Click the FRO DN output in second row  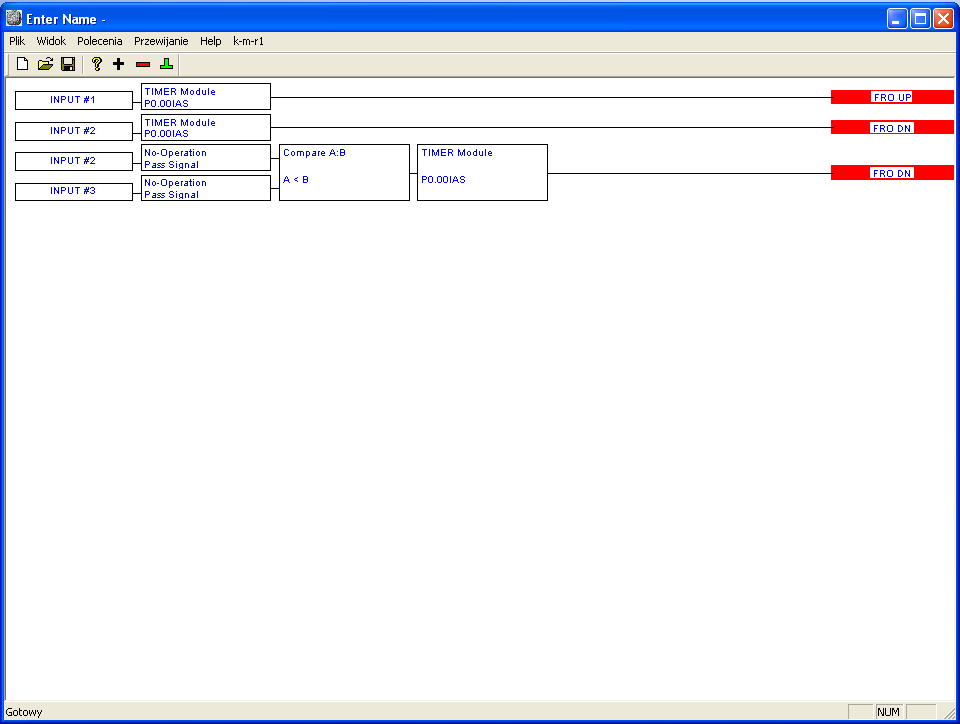892,127
